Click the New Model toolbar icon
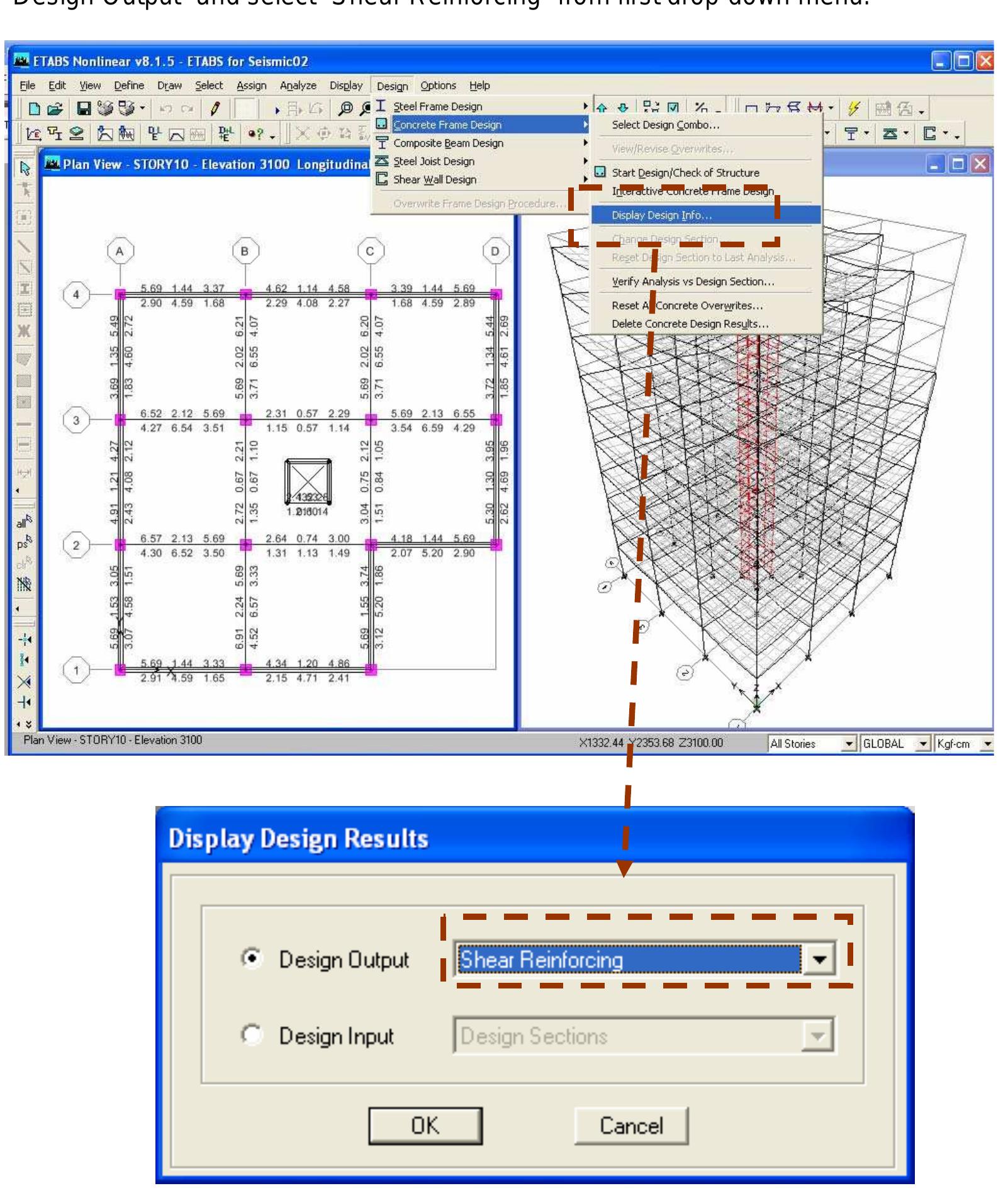 click(35, 109)
